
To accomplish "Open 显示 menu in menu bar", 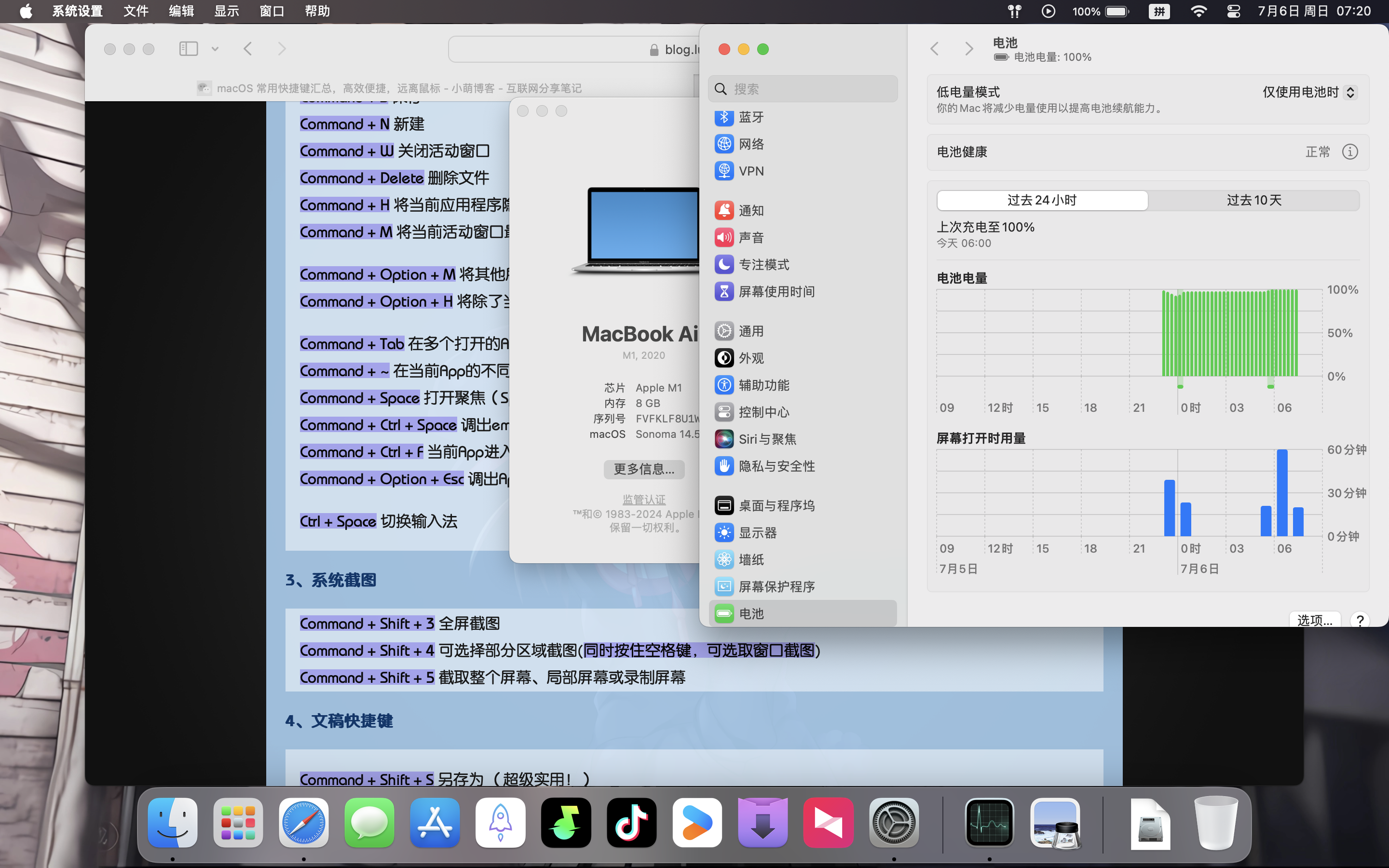I will pos(227,11).
